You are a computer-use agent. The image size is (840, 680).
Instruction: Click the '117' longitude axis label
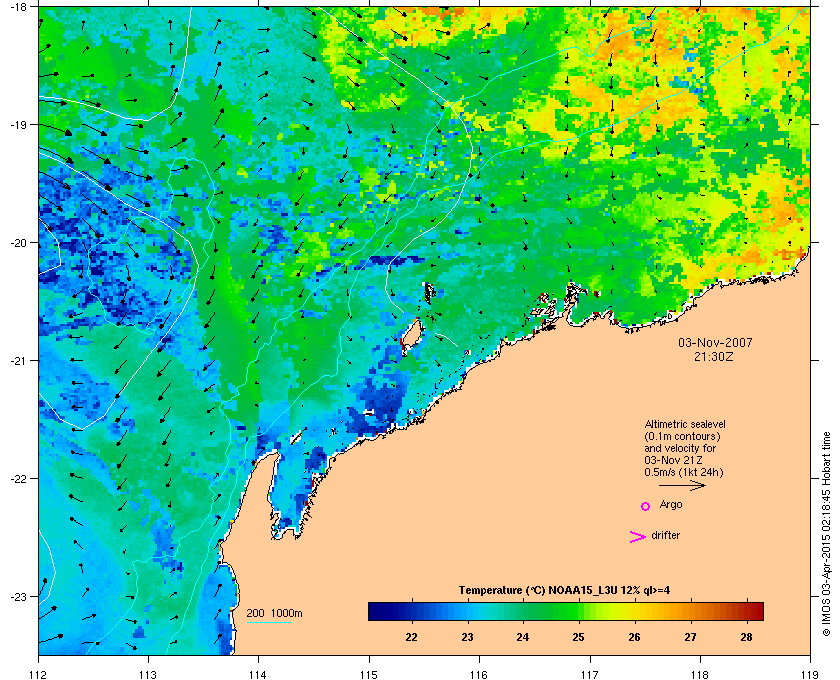click(590, 674)
